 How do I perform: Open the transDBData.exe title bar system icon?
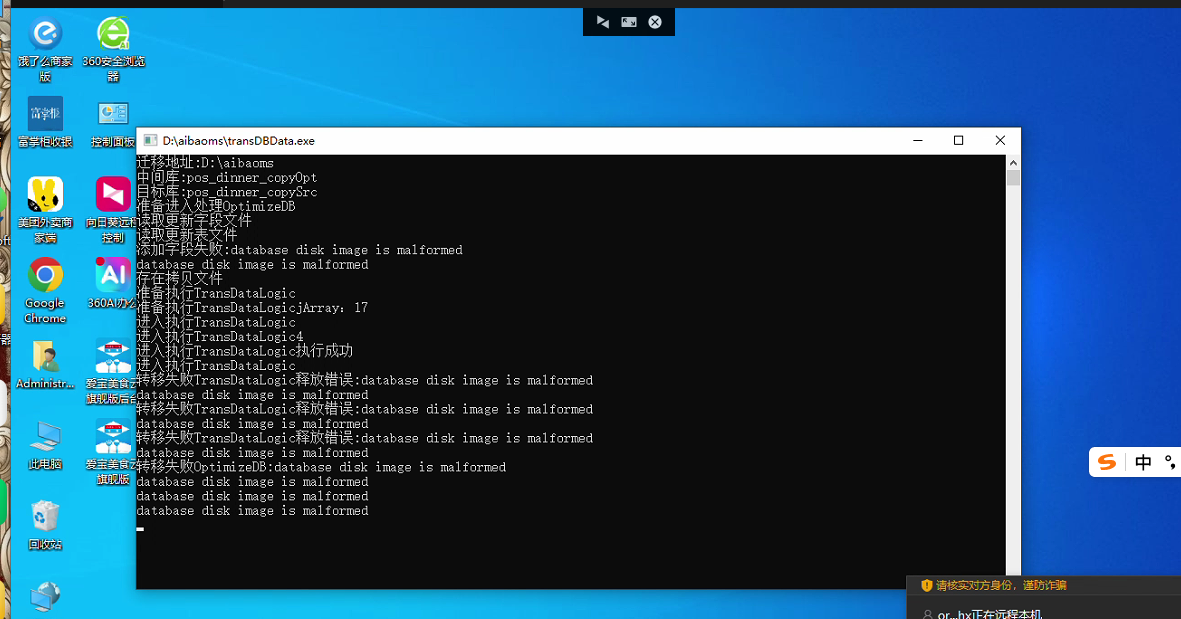pos(150,141)
